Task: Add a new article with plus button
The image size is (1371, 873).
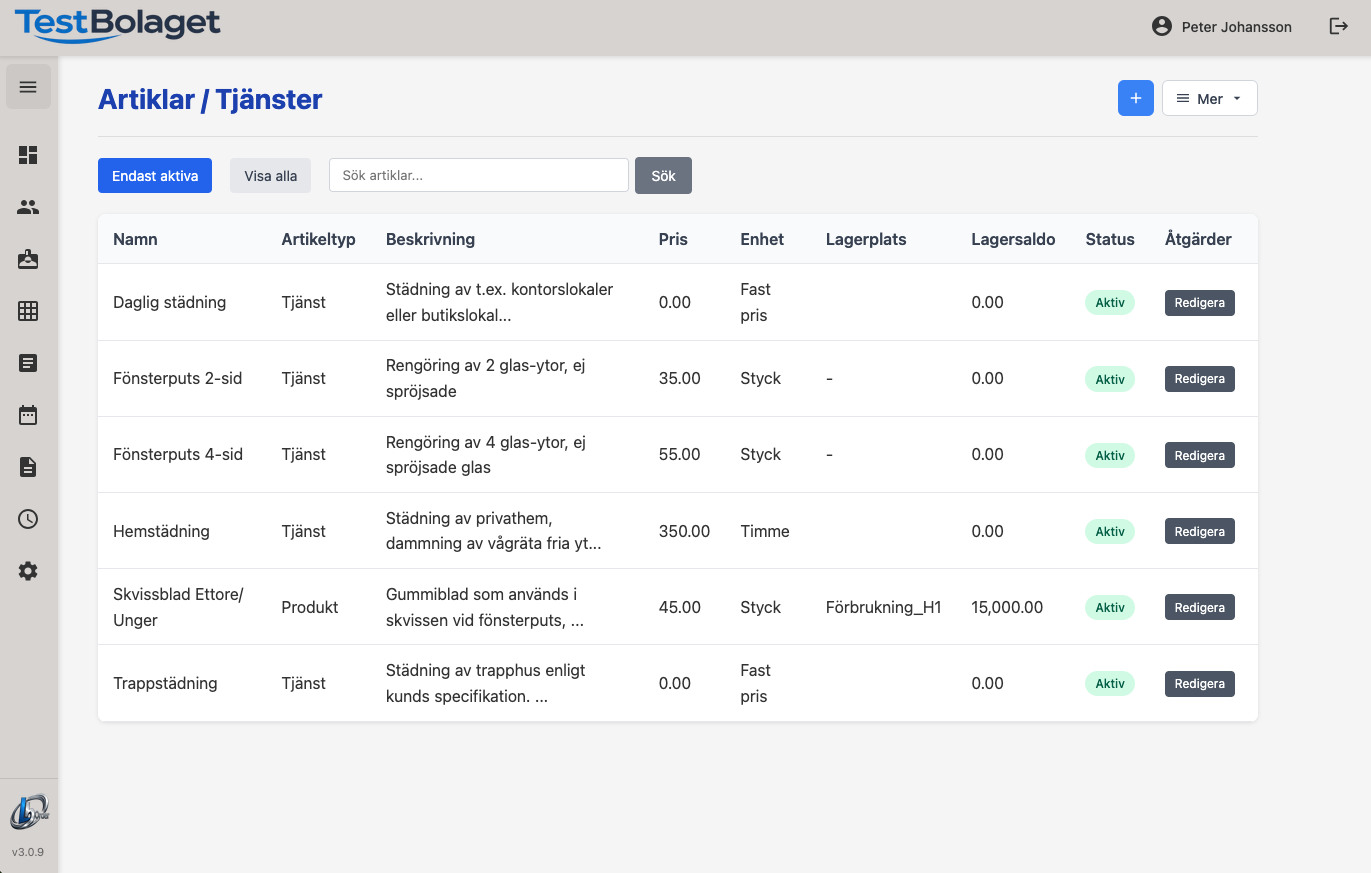Action: [x=1135, y=98]
